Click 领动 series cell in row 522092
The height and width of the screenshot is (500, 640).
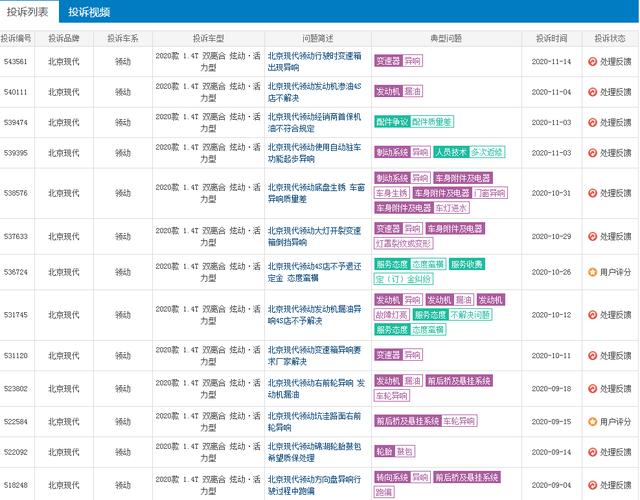123,452
